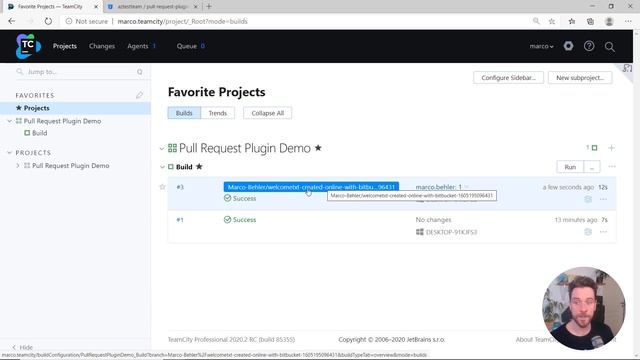
Task: Collapse the PROJECTS sidebar section
Action: (9, 153)
